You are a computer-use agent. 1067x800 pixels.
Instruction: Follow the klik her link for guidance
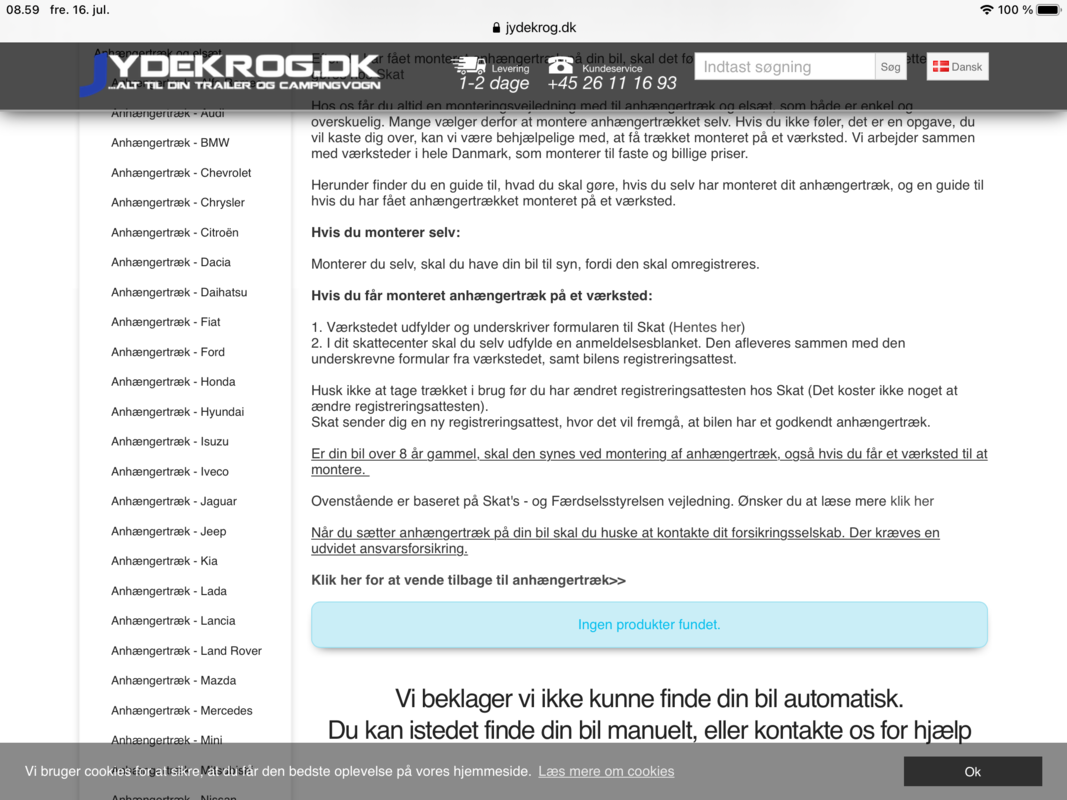point(911,501)
